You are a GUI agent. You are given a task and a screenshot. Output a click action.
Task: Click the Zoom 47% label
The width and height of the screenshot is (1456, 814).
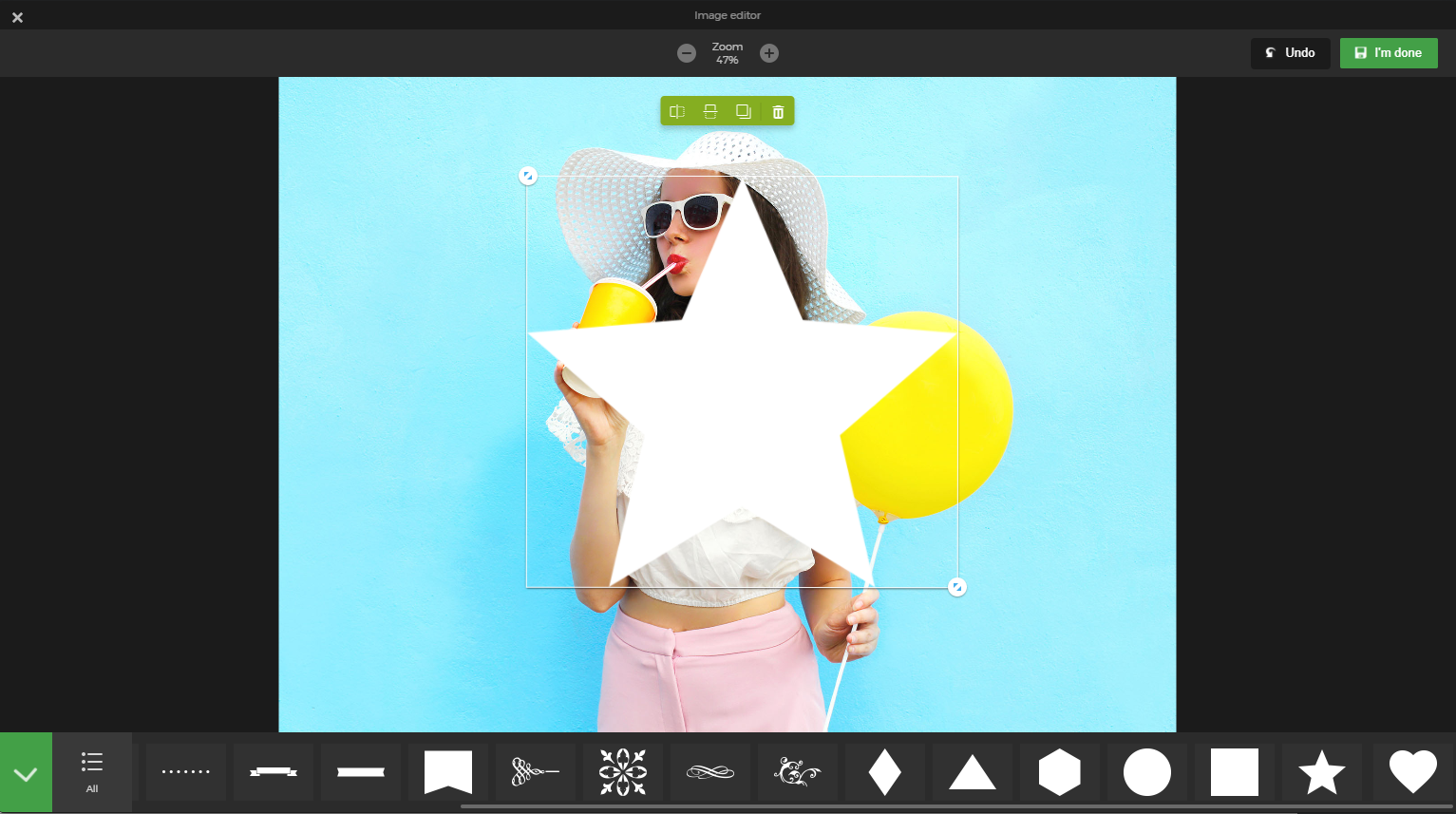click(x=728, y=53)
